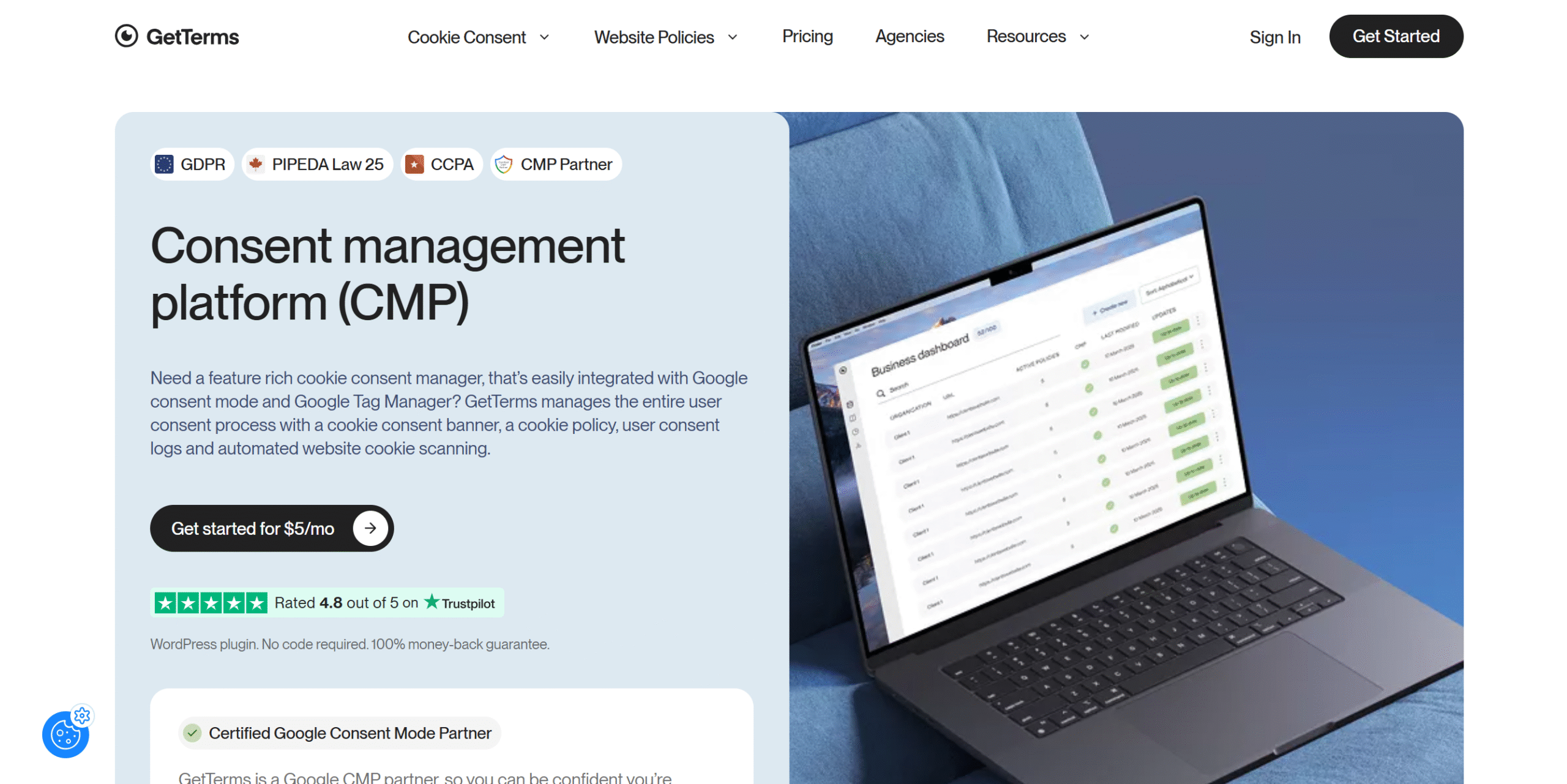
Task: Click the CMP Partner shield icon
Action: click(x=504, y=164)
